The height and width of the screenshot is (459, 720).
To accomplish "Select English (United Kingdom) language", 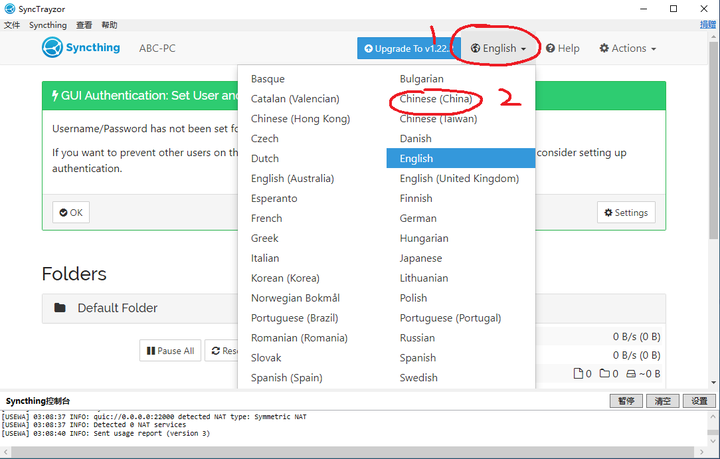I will coord(459,179).
